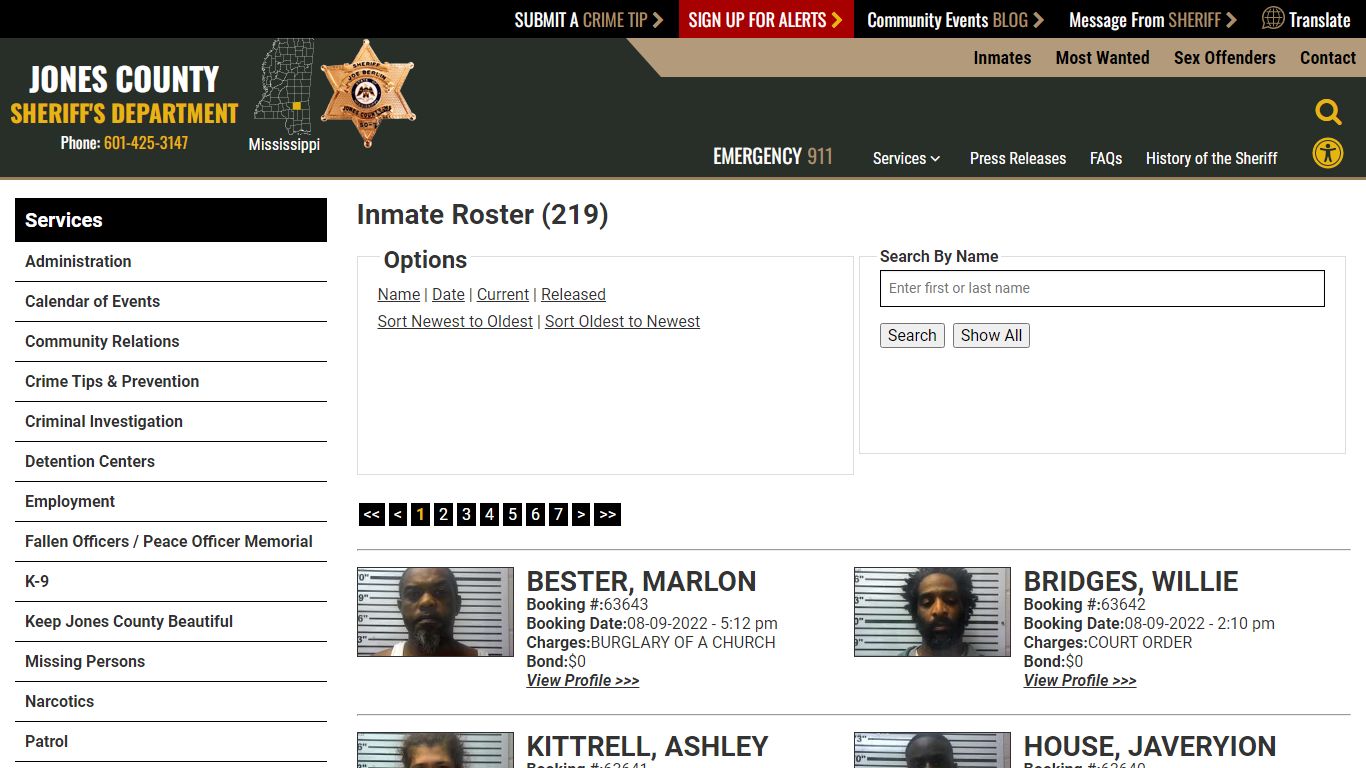This screenshot has width=1366, height=768.
Task: Click the sheriff star badge logo
Action: [x=367, y=93]
